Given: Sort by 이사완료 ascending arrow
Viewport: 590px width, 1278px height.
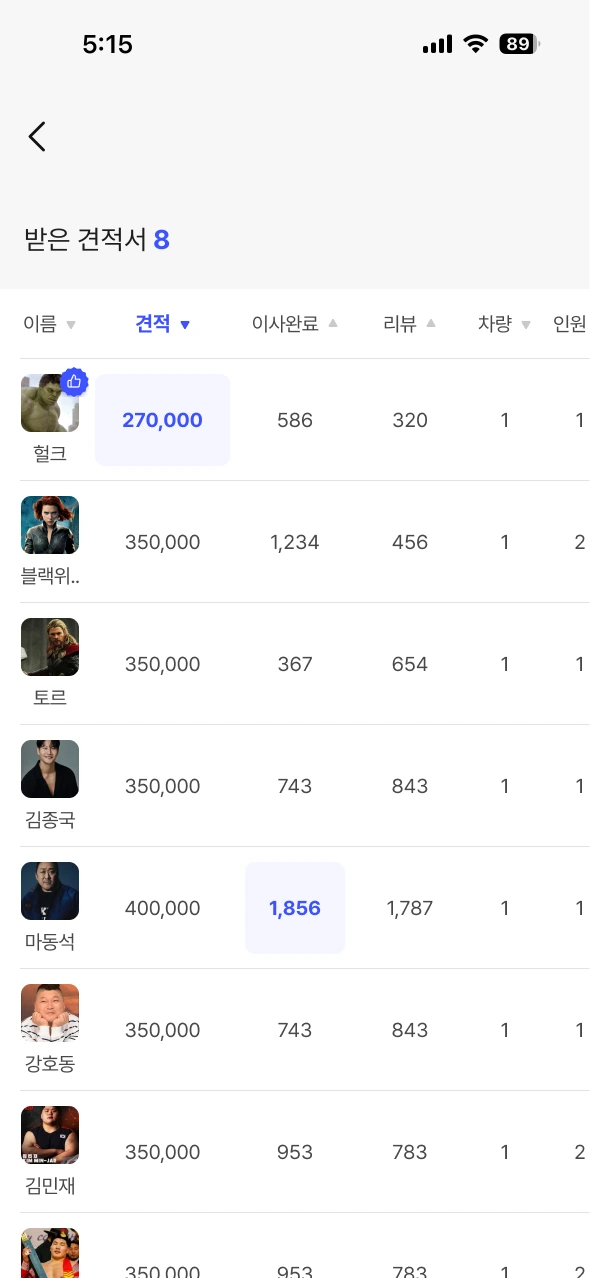Looking at the screenshot, I should [333, 323].
